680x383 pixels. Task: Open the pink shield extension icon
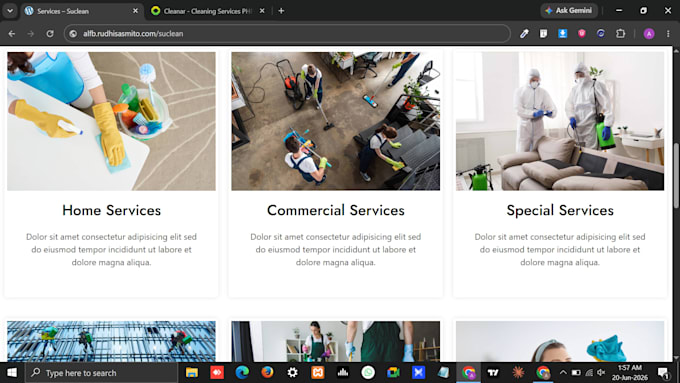(582, 33)
